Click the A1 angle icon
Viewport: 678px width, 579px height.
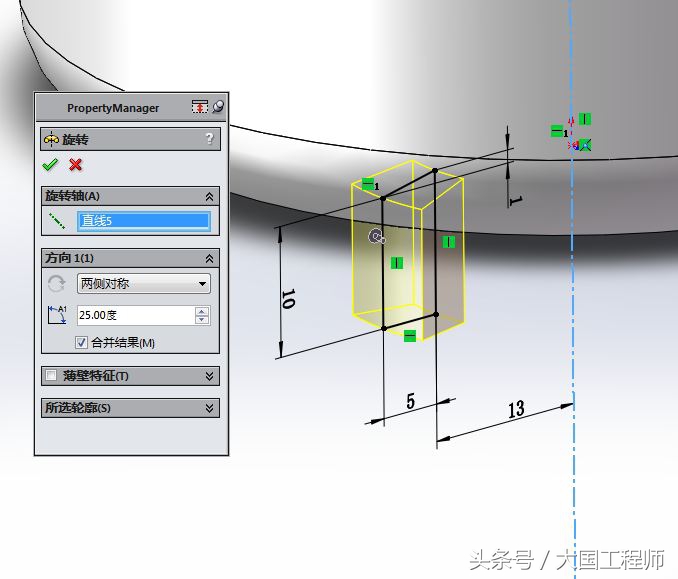click(57, 315)
